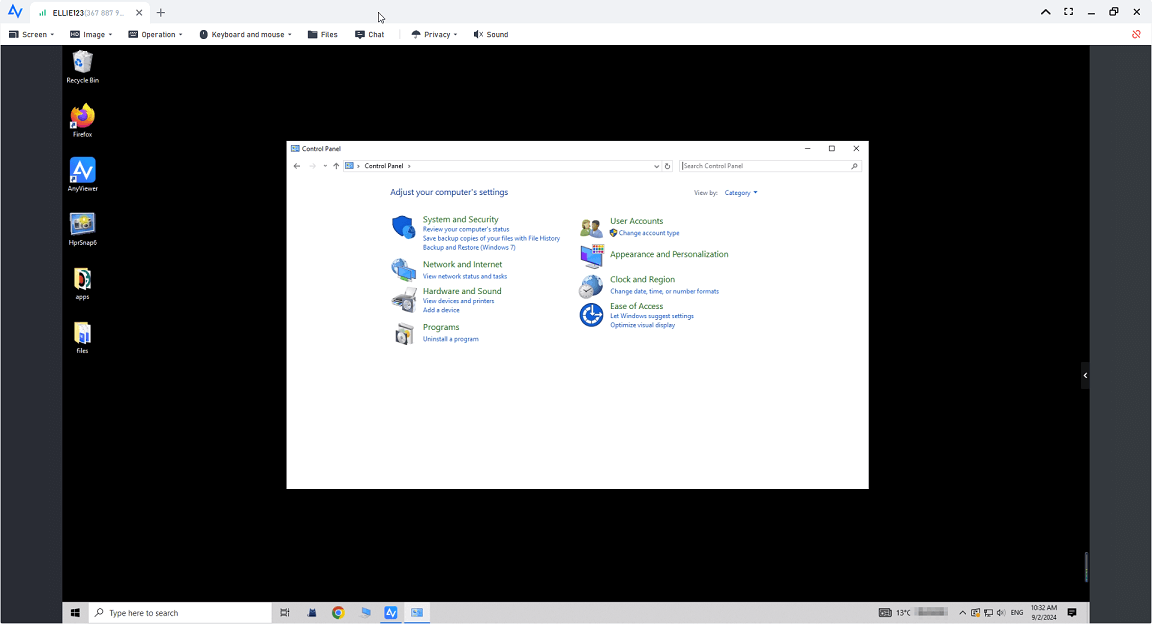Screen dimensions: 1152x624
Task: Click the Clock and Region icon
Action: (591, 287)
